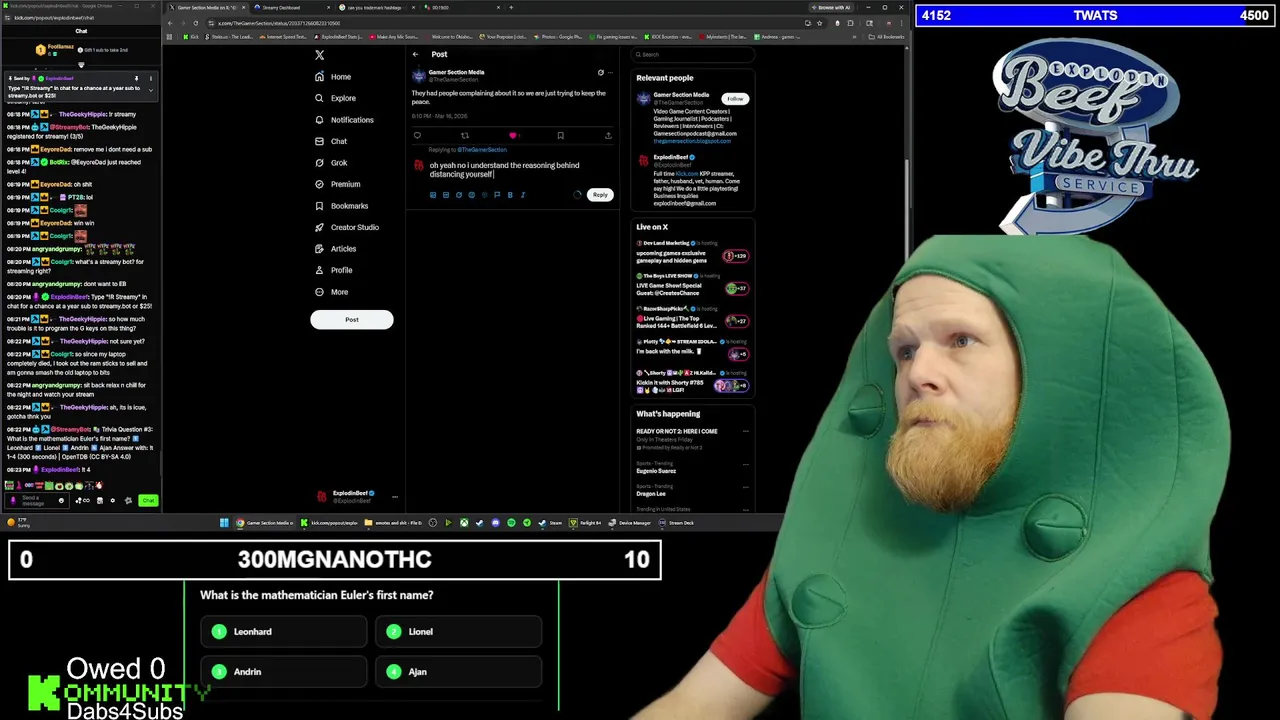
Task: Click the Reply button in composer
Action: tap(600, 195)
